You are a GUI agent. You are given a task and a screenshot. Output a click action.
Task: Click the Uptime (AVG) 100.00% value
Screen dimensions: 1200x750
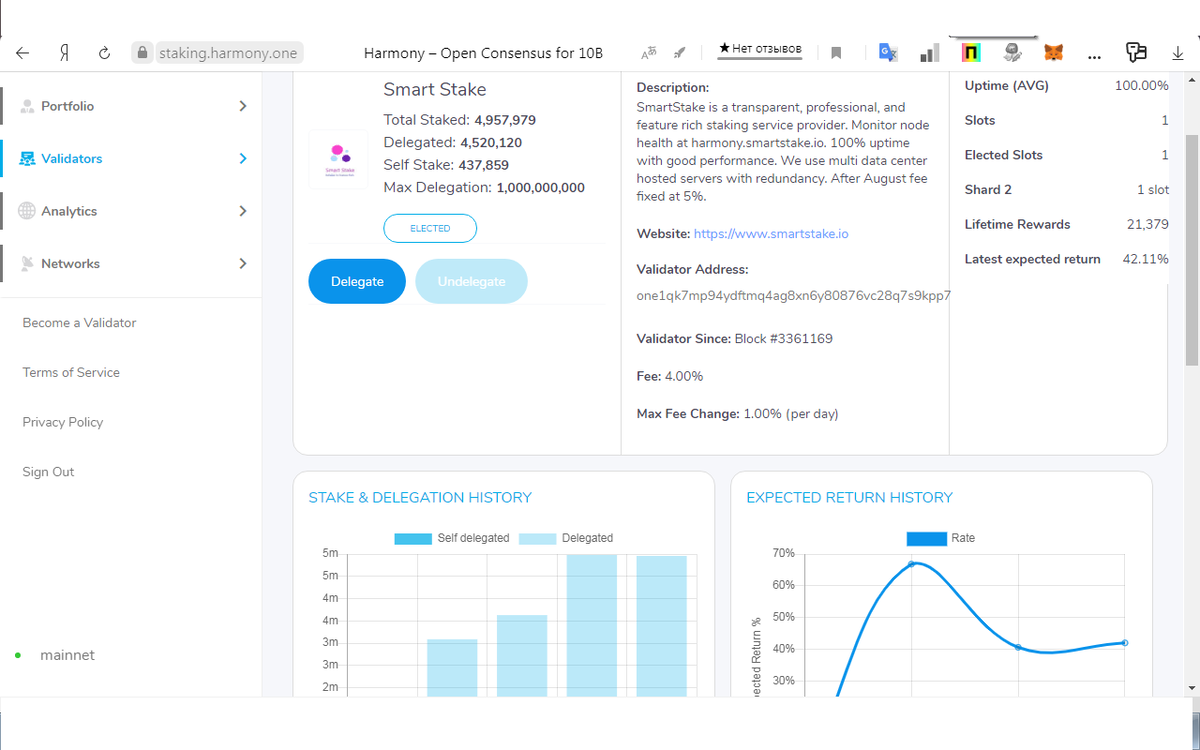point(1141,86)
